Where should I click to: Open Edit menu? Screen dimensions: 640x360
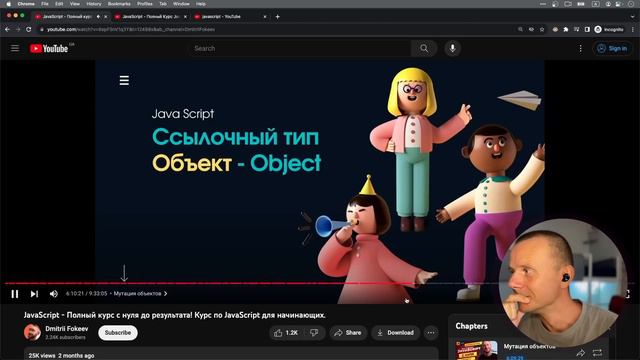click(x=59, y=4)
